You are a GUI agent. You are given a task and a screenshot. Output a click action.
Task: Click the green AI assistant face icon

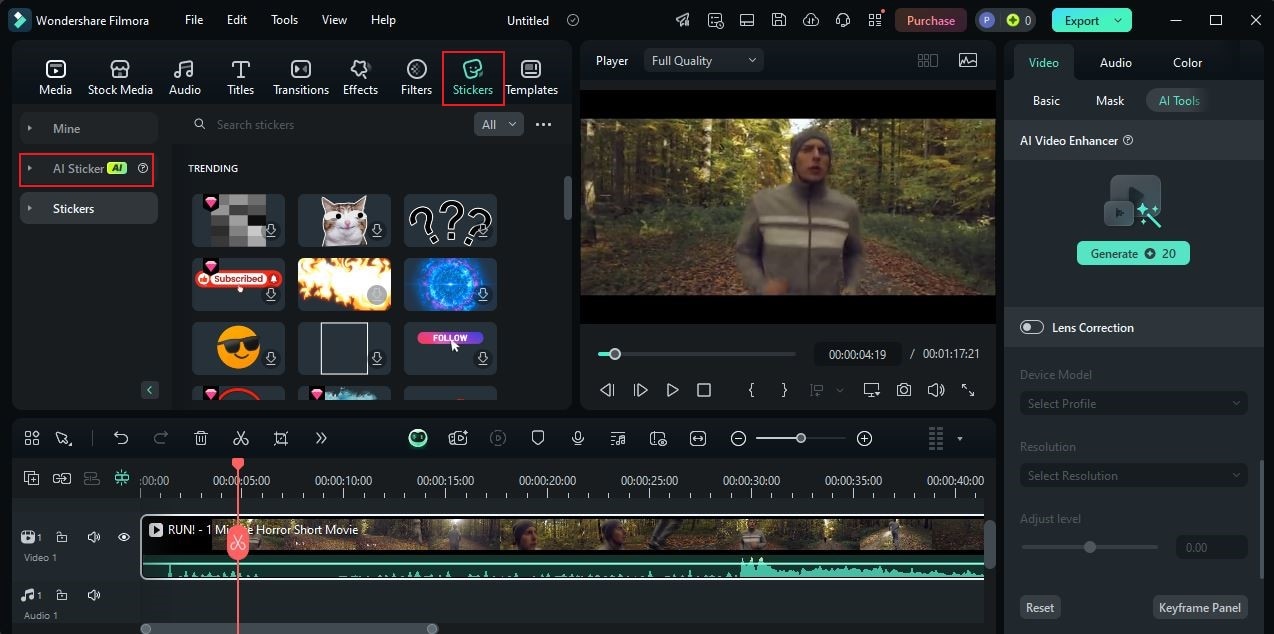(x=418, y=438)
